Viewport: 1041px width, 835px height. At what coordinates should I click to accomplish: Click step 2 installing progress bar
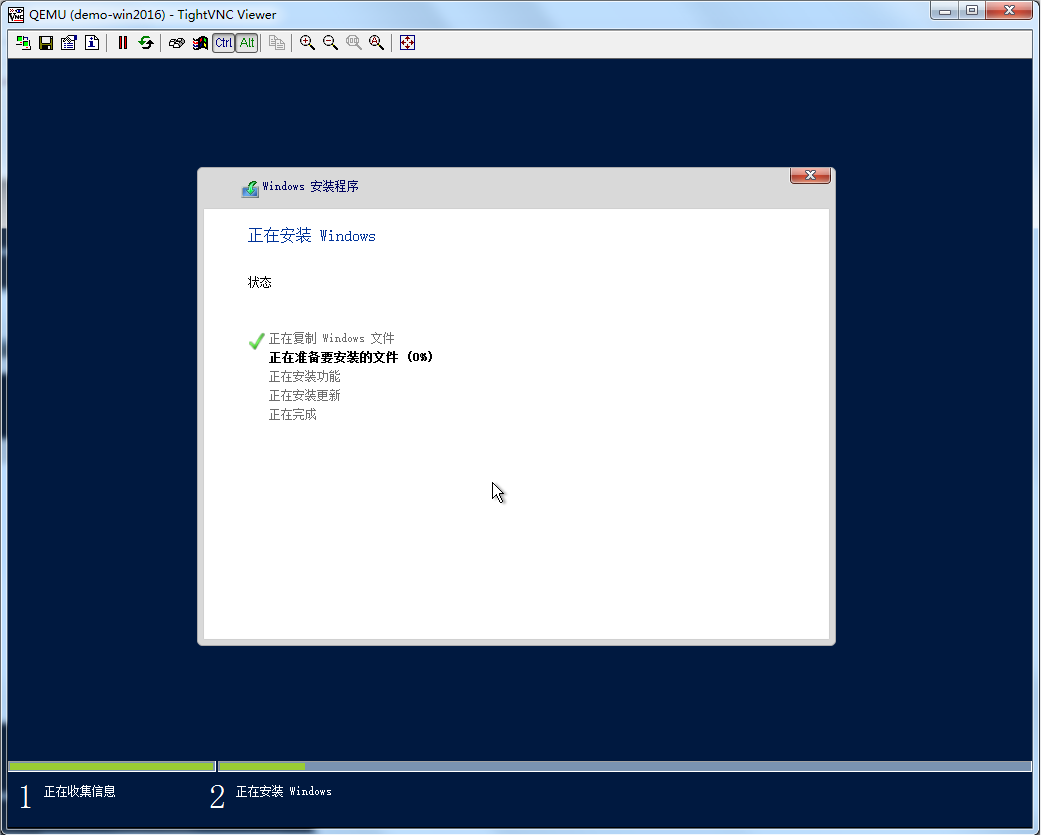(625, 766)
